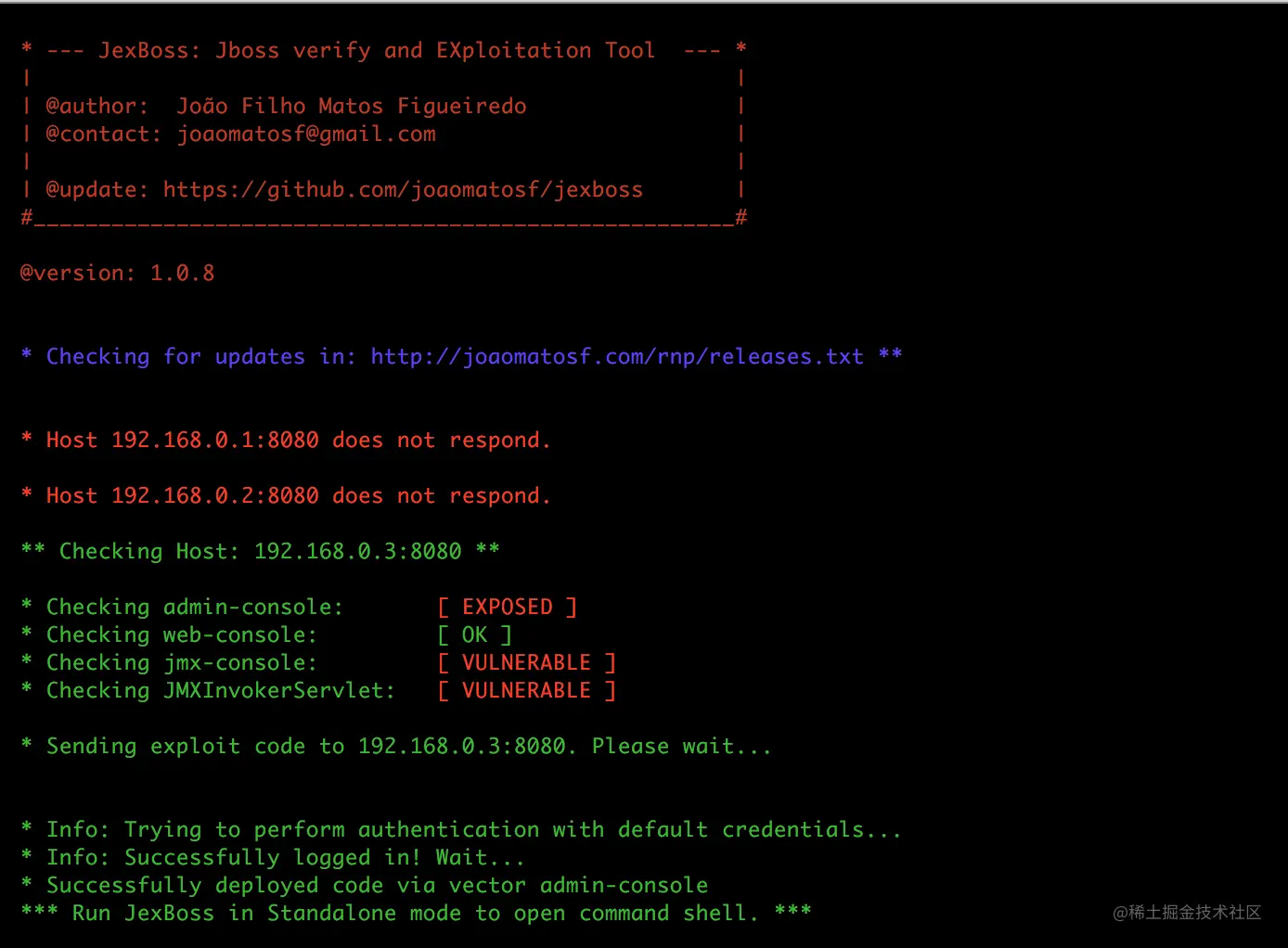Click the 'Trying to perform authentication with default credentials' line

[461, 830]
